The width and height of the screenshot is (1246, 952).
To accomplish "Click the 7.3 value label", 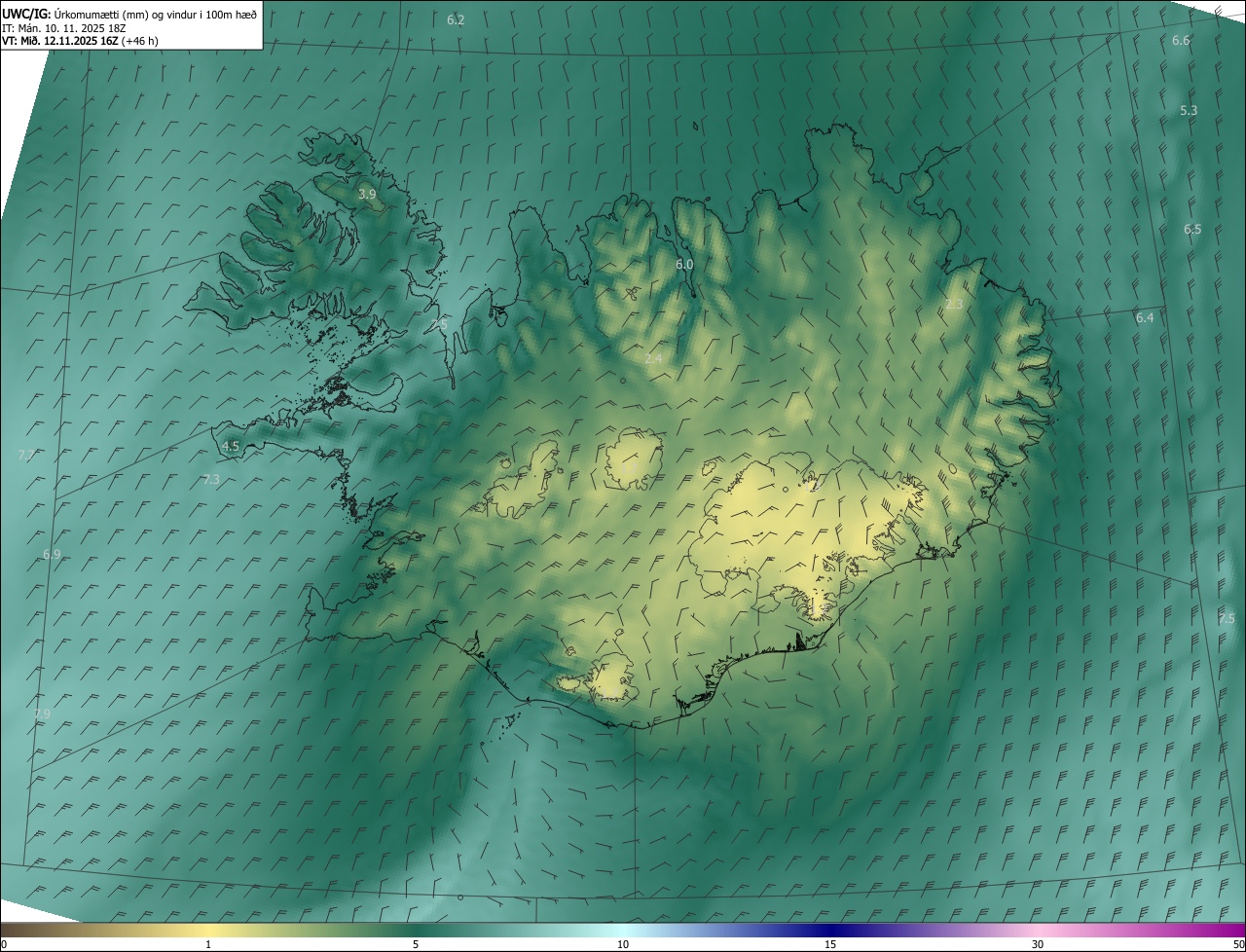I will click(211, 480).
